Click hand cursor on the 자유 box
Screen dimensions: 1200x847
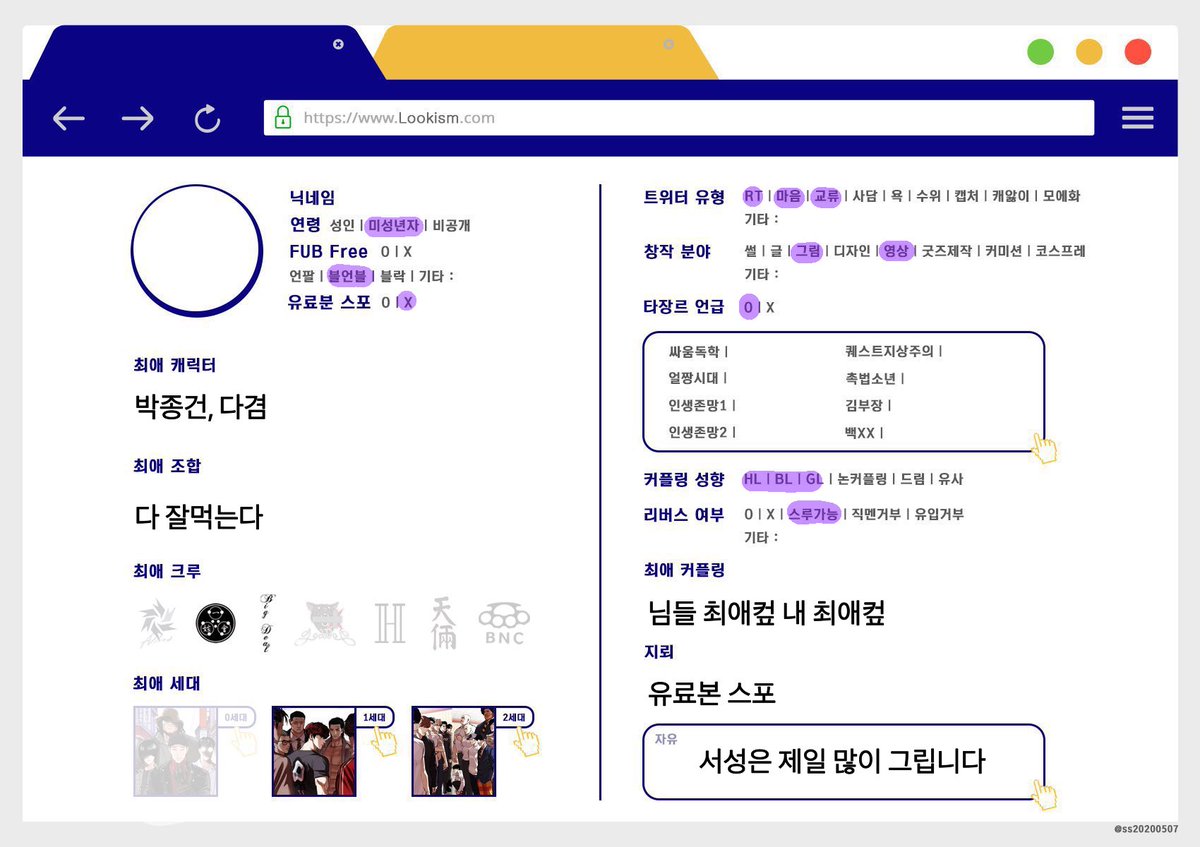1045,795
